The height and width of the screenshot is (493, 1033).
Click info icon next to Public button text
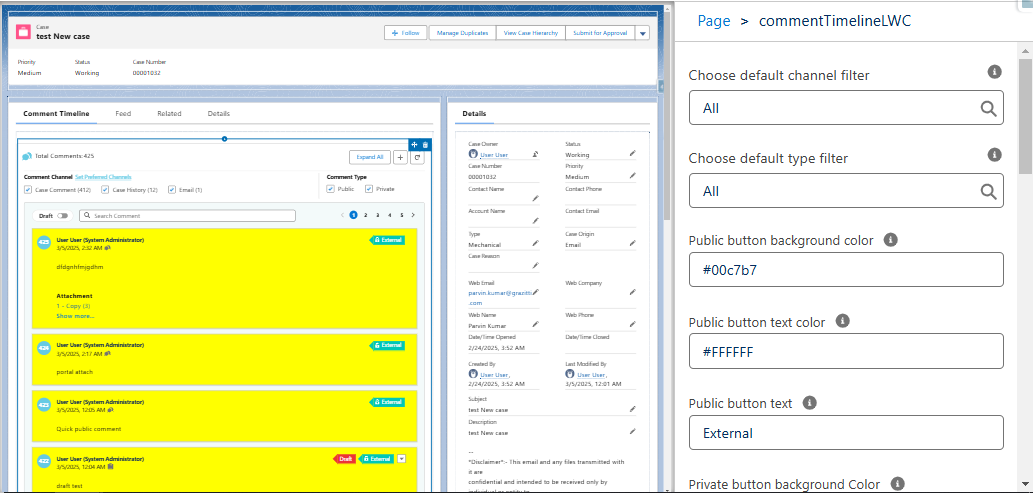pyautogui.click(x=810, y=403)
